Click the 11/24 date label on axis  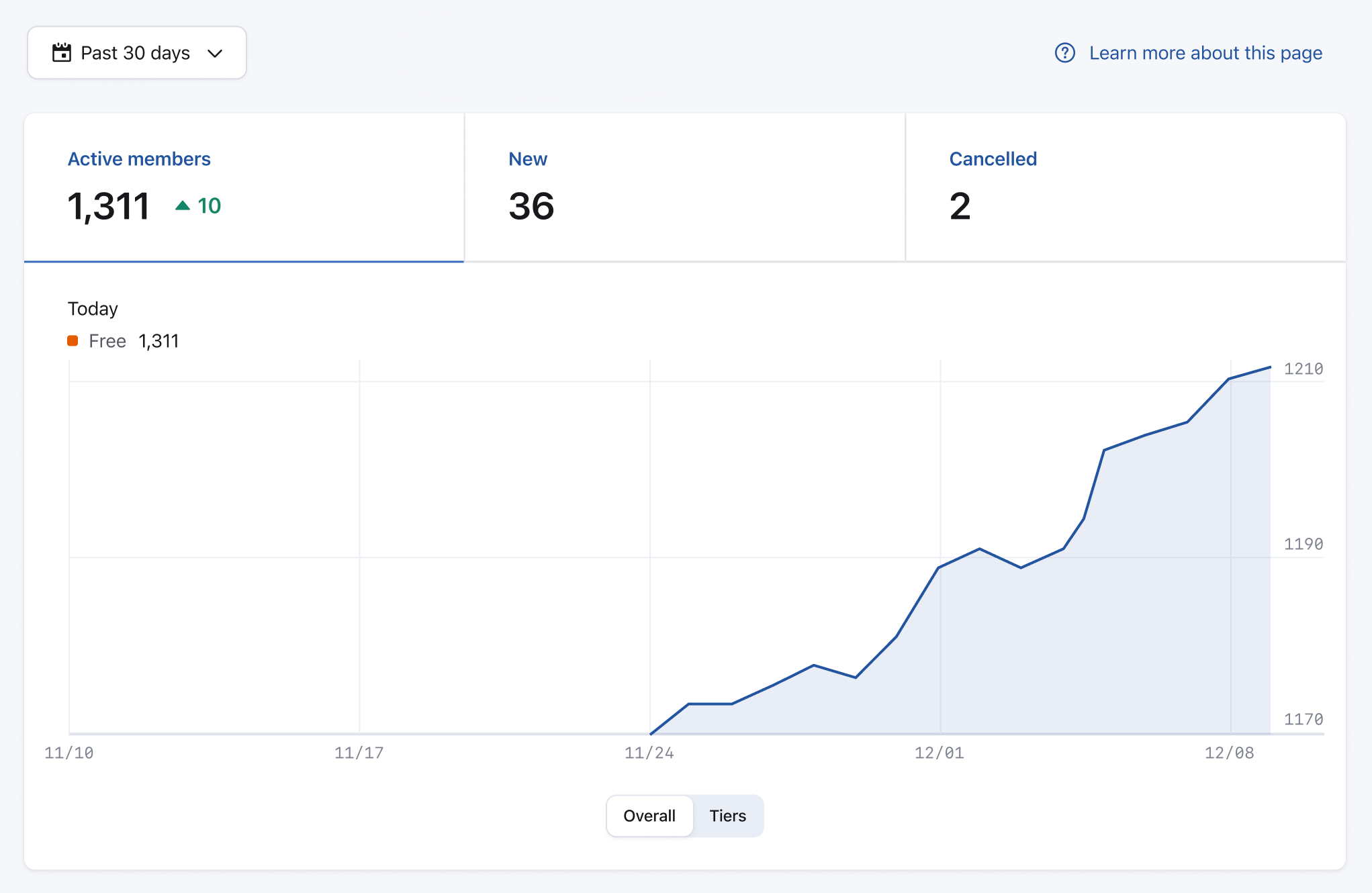tap(649, 753)
